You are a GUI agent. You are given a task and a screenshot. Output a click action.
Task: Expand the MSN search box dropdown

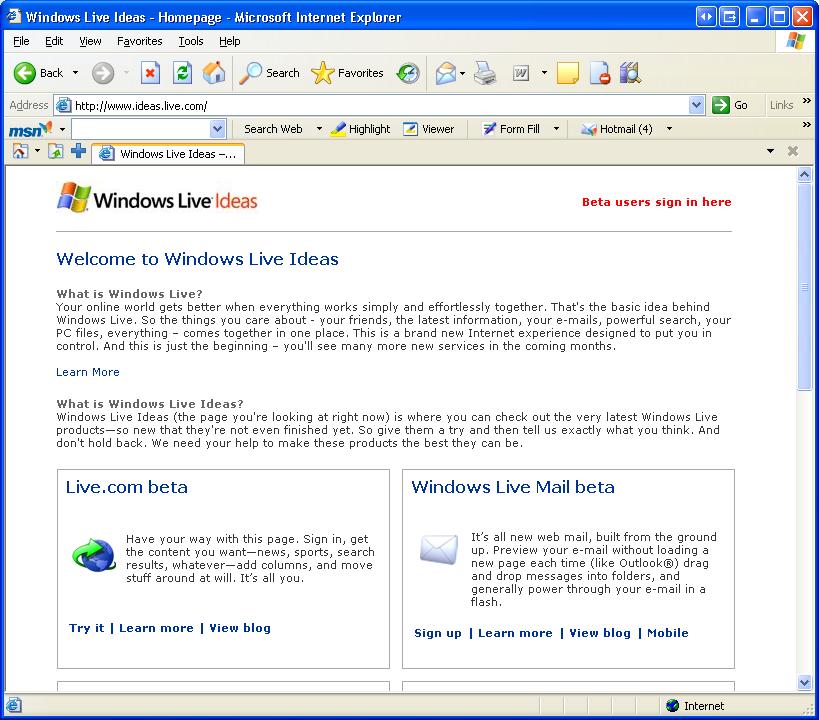click(x=217, y=129)
